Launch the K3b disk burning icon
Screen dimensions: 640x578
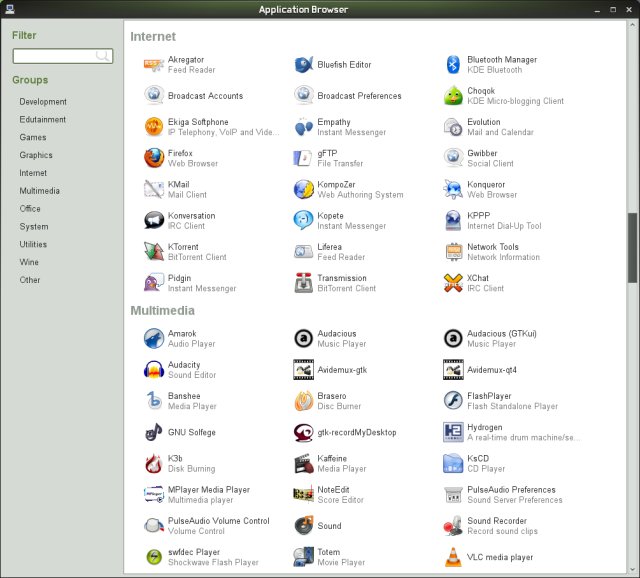click(x=154, y=463)
